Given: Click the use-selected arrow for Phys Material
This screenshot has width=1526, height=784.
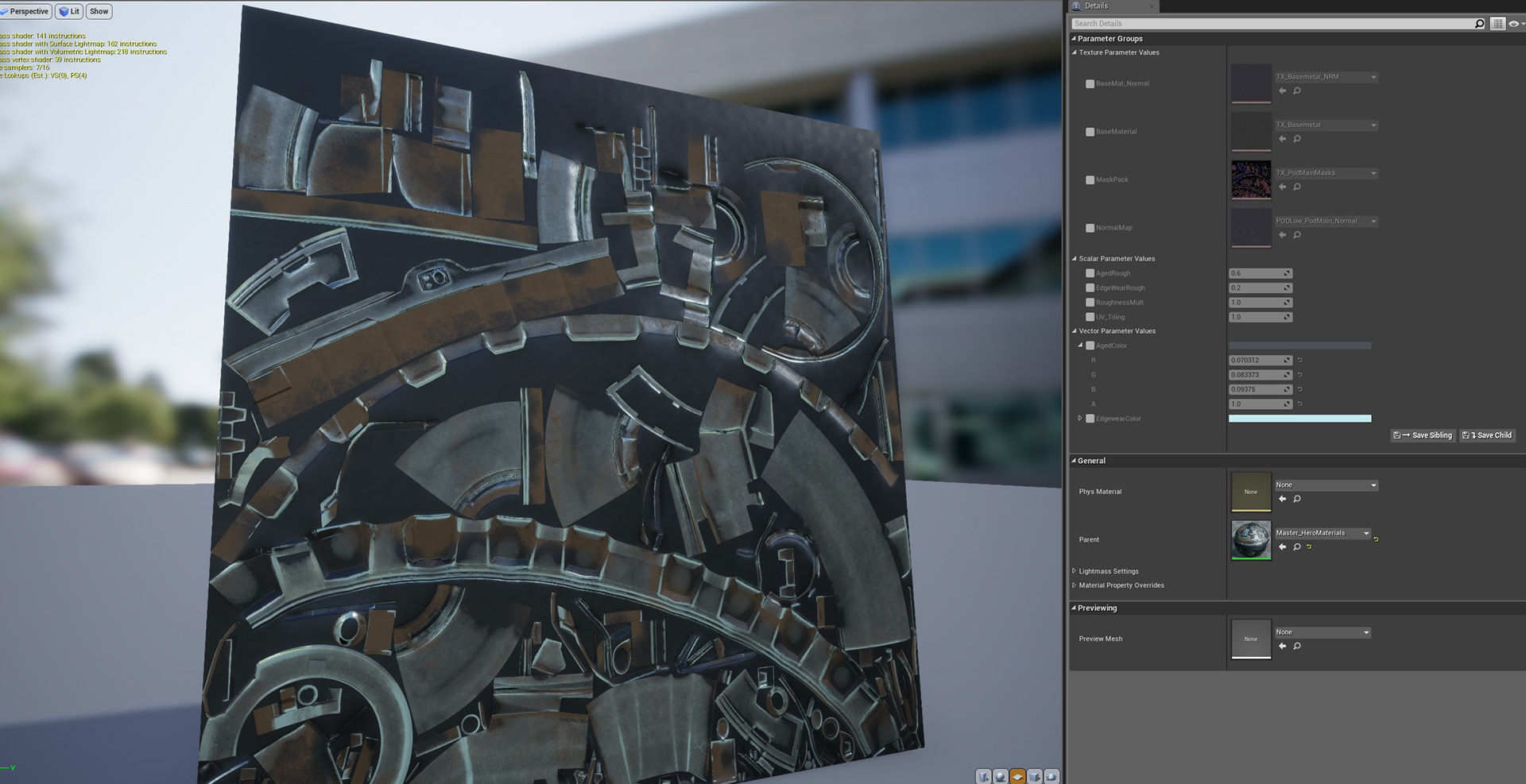Looking at the screenshot, I should tap(1282, 499).
